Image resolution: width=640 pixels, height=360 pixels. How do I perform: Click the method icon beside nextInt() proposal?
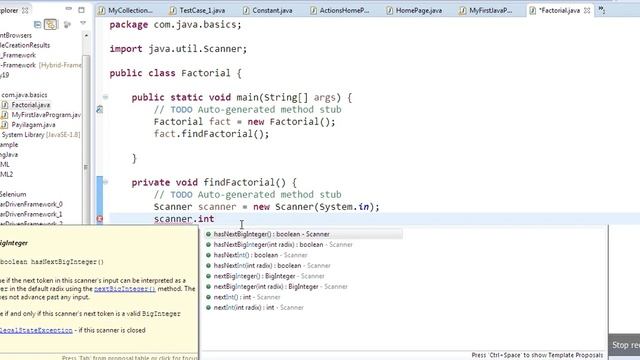(208, 297)
